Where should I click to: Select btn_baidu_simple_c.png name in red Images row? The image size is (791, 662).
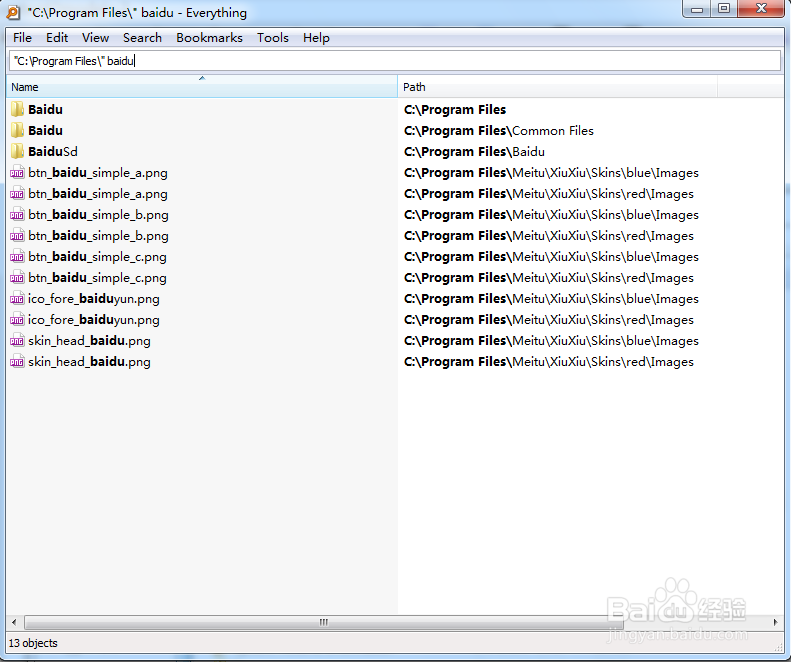coord(97,278)
